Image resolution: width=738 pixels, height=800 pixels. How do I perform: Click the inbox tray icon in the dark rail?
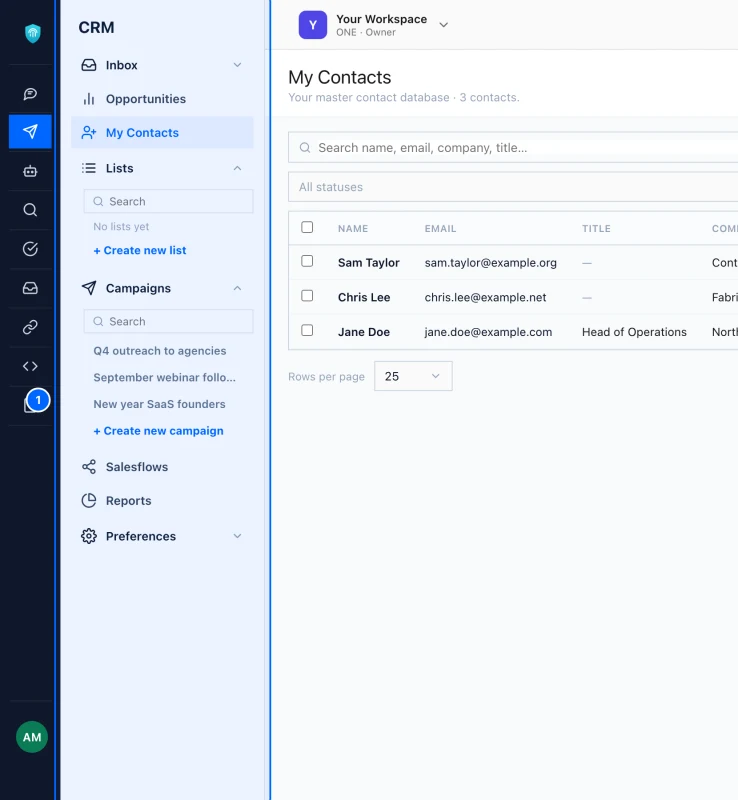[30, 288]
